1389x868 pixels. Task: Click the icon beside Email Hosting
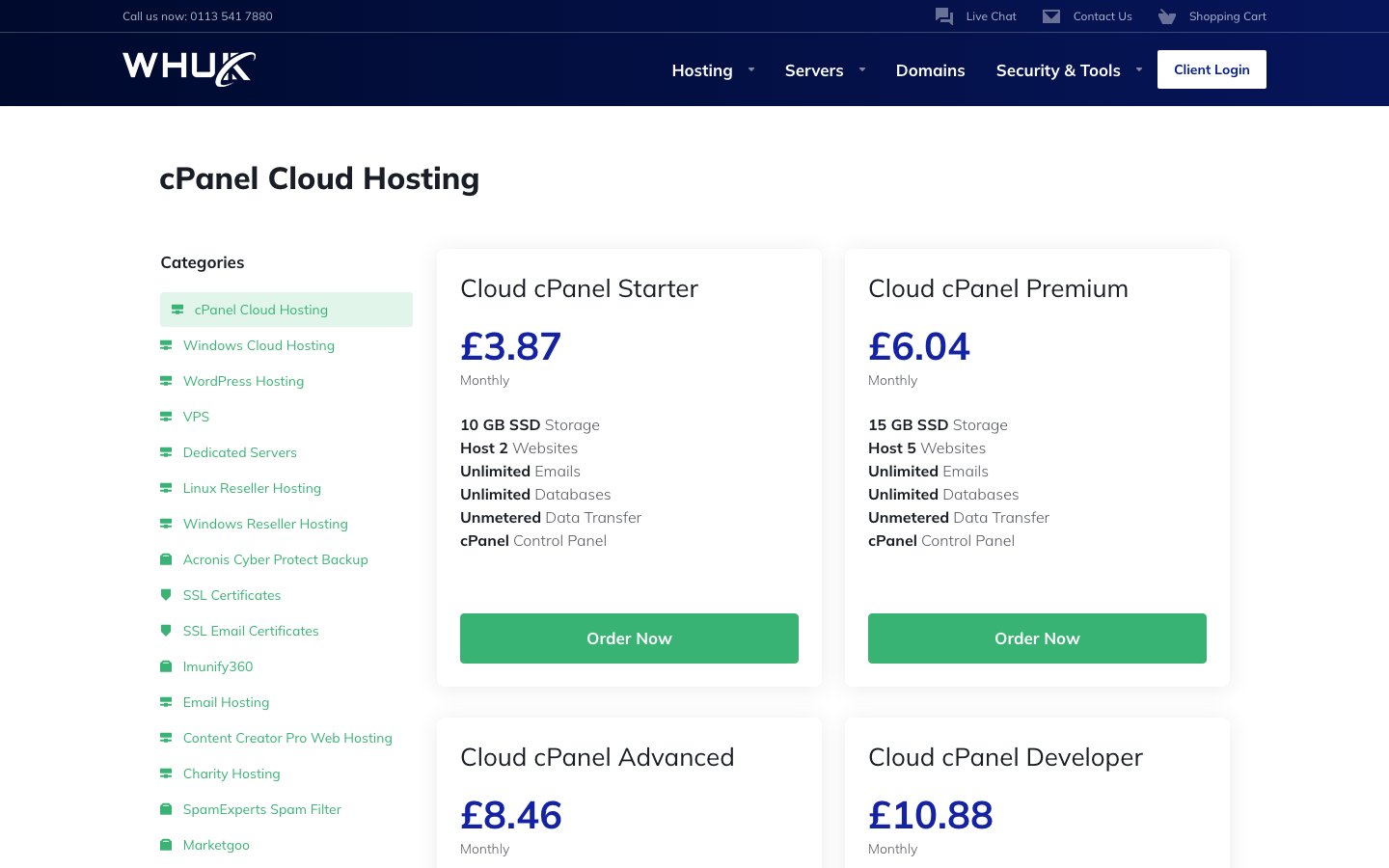(x=166, y=702)
